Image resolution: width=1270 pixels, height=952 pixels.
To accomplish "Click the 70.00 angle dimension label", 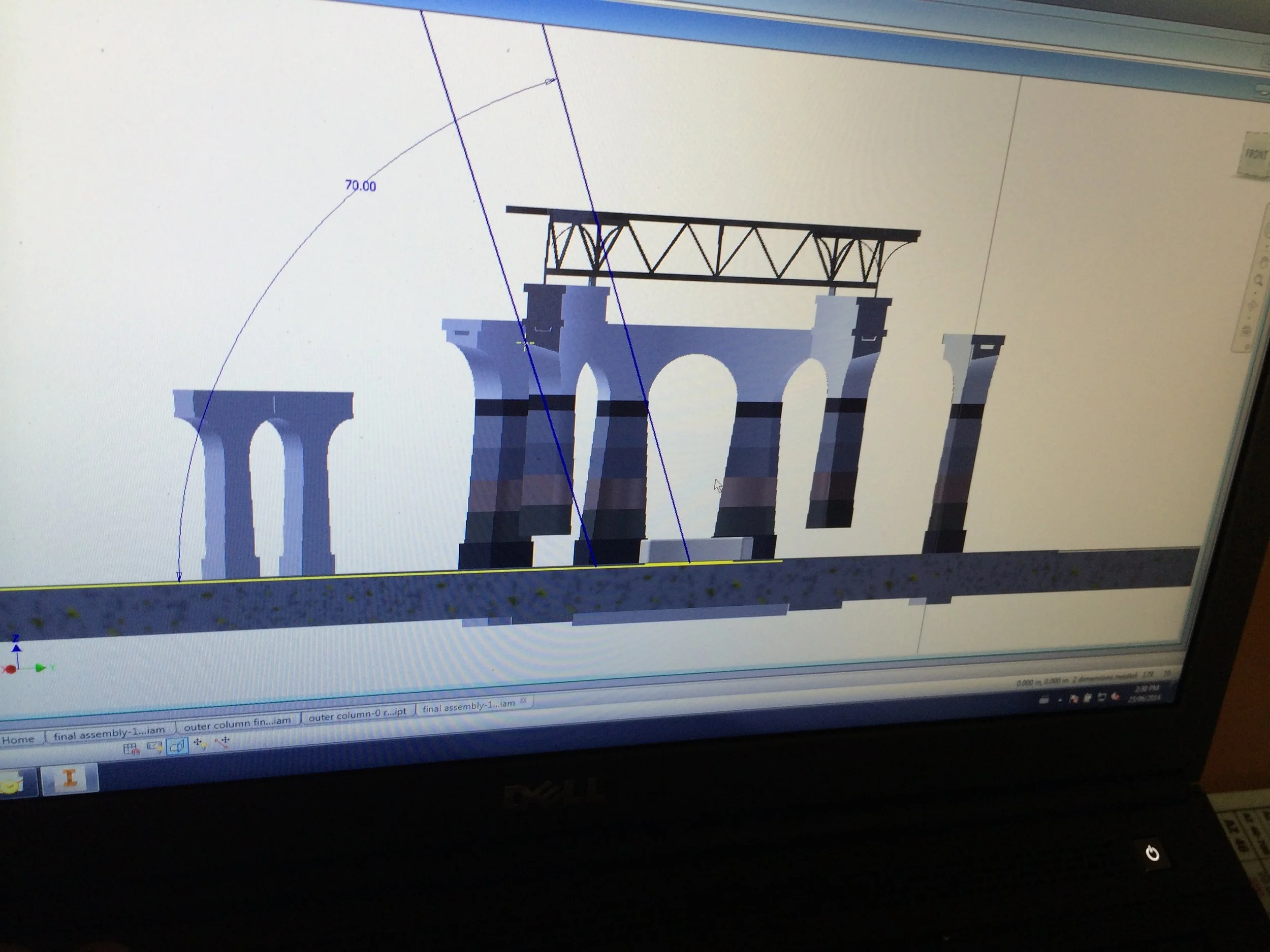I will [361, 185].
